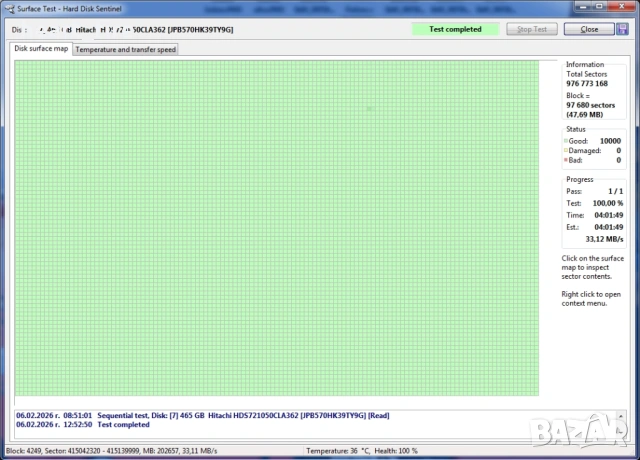This screenshot has width=640, height=460.
Task: Click the Sequential test log entry
Action: 200,414
